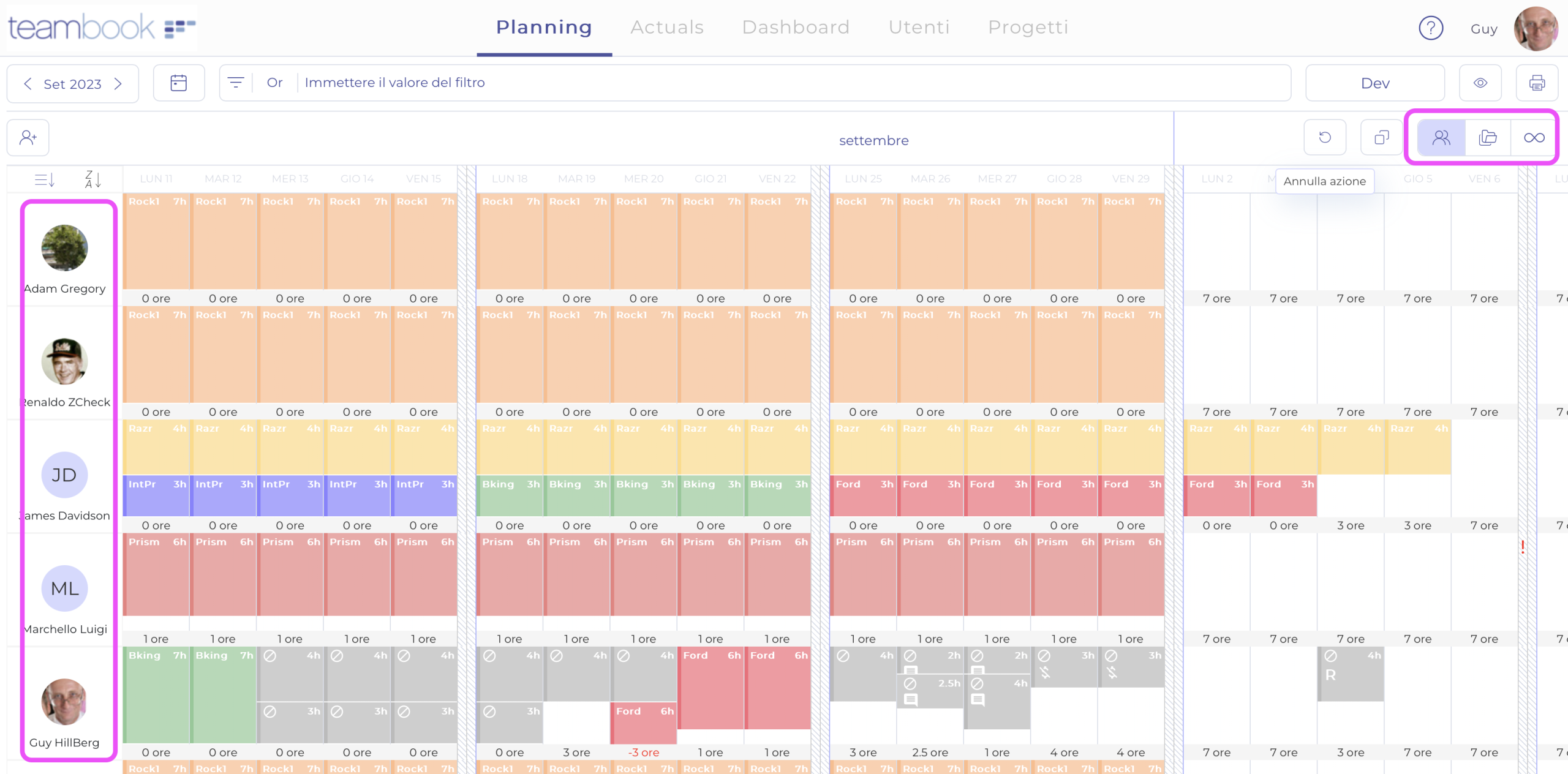1568x774 pixels.
Task: Sort users alphabetically Z to A
Action: (92, 179)
